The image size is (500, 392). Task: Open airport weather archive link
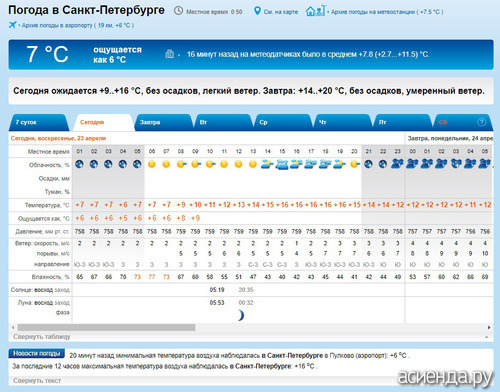tap(78, 25)
